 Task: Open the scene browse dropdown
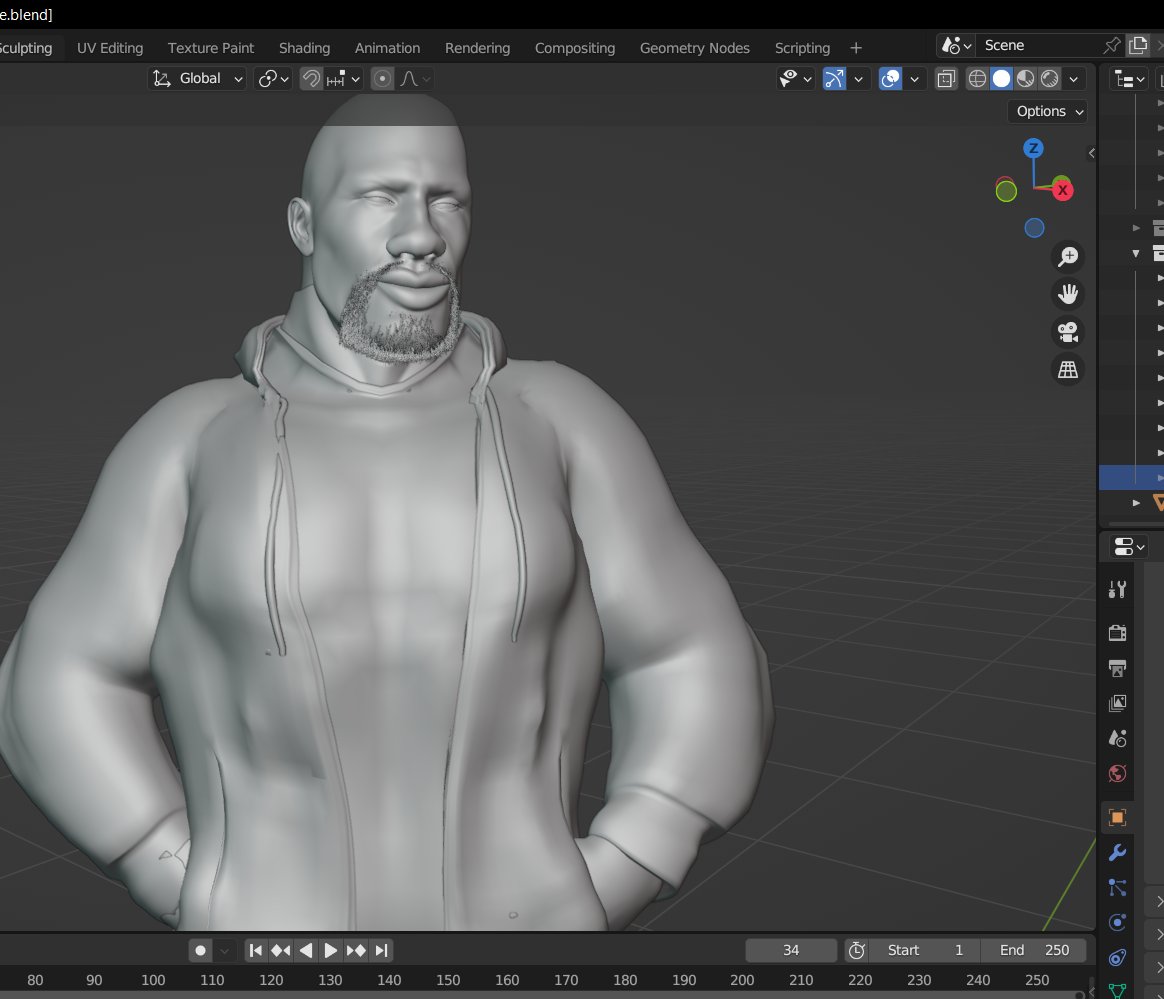(956, 45)
